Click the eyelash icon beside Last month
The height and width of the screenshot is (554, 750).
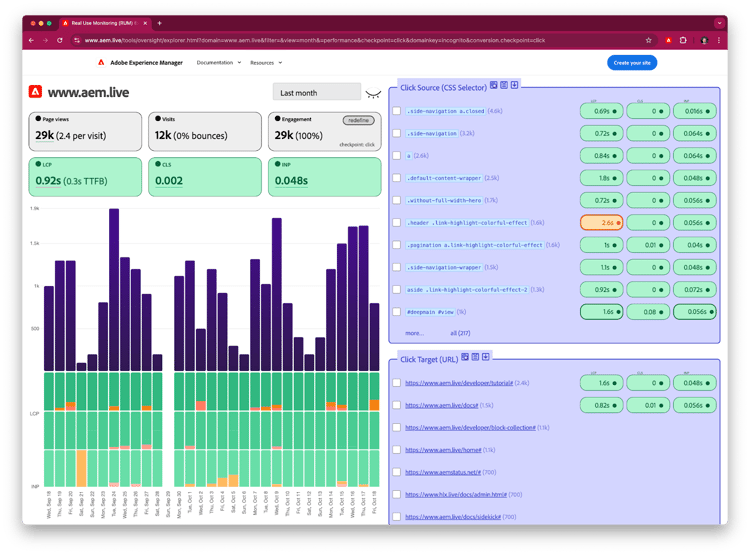click(x=373, y=93)
